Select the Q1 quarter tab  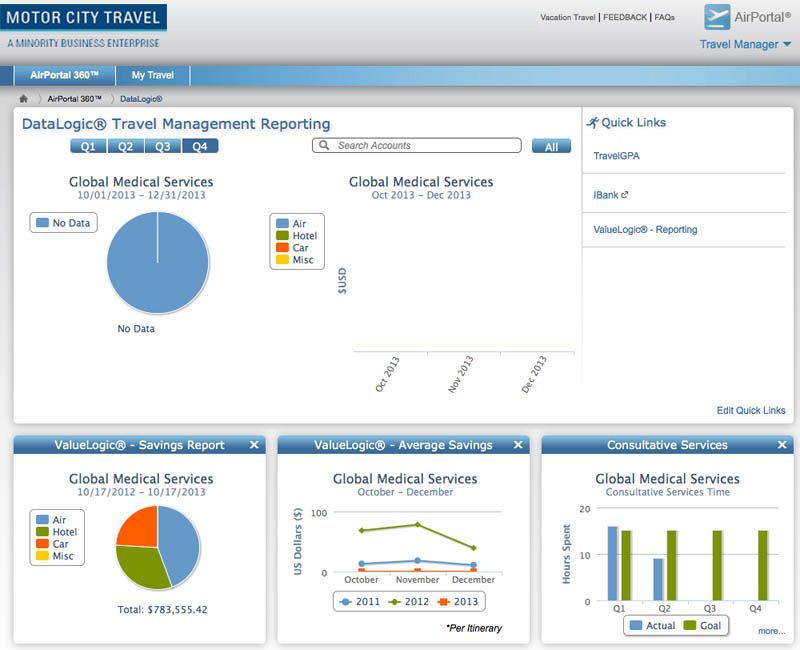(88, 146)
